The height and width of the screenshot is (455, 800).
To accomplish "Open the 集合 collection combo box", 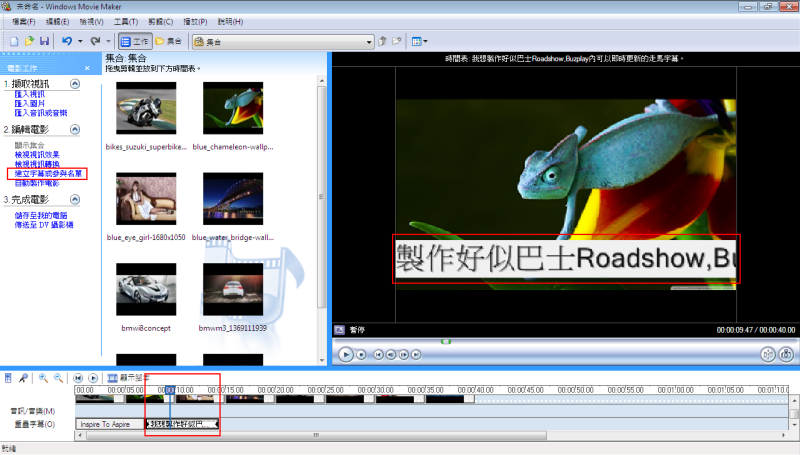I will [x=283, y=42].
